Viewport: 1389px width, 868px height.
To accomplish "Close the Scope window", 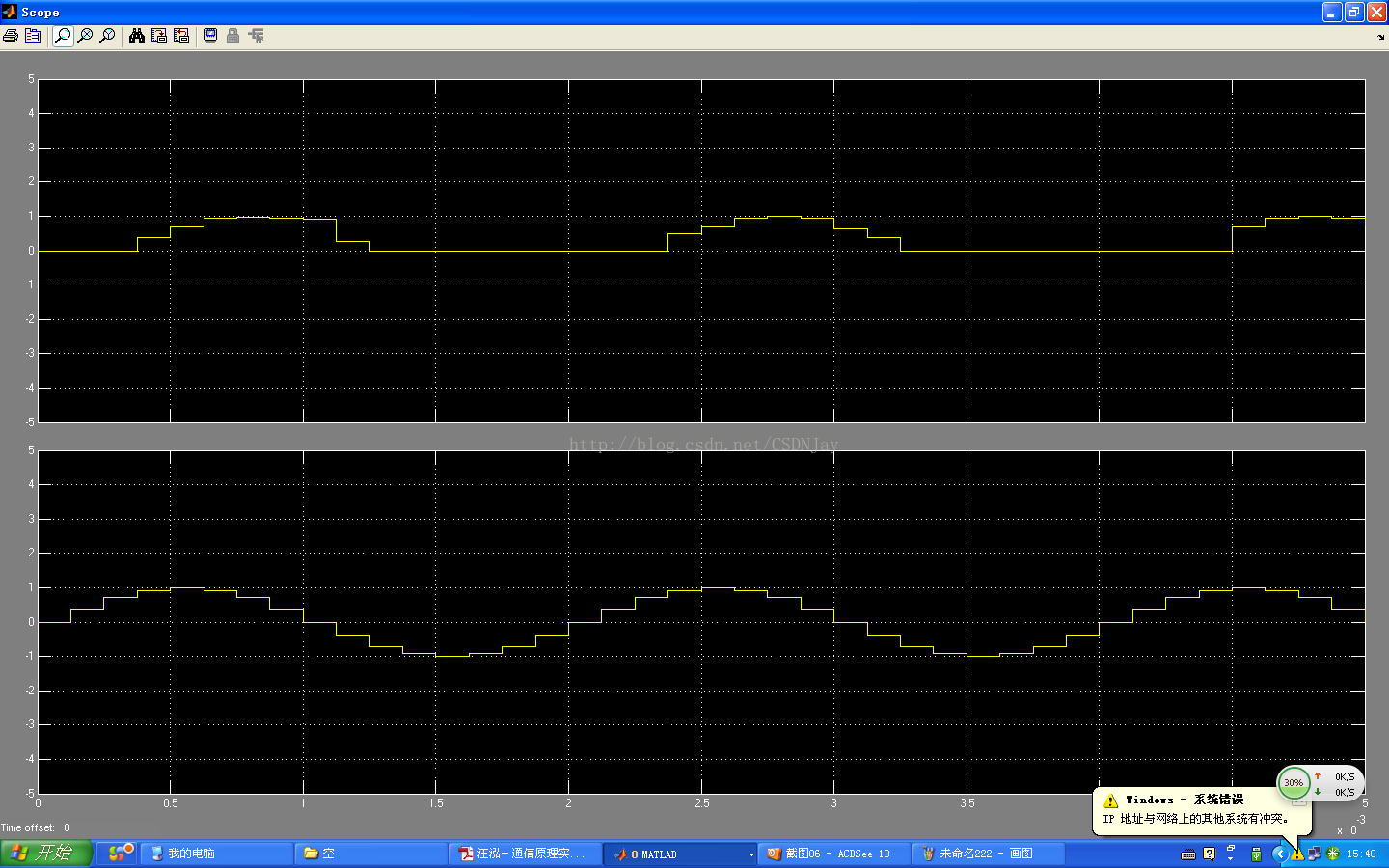I will (1376, 12).
